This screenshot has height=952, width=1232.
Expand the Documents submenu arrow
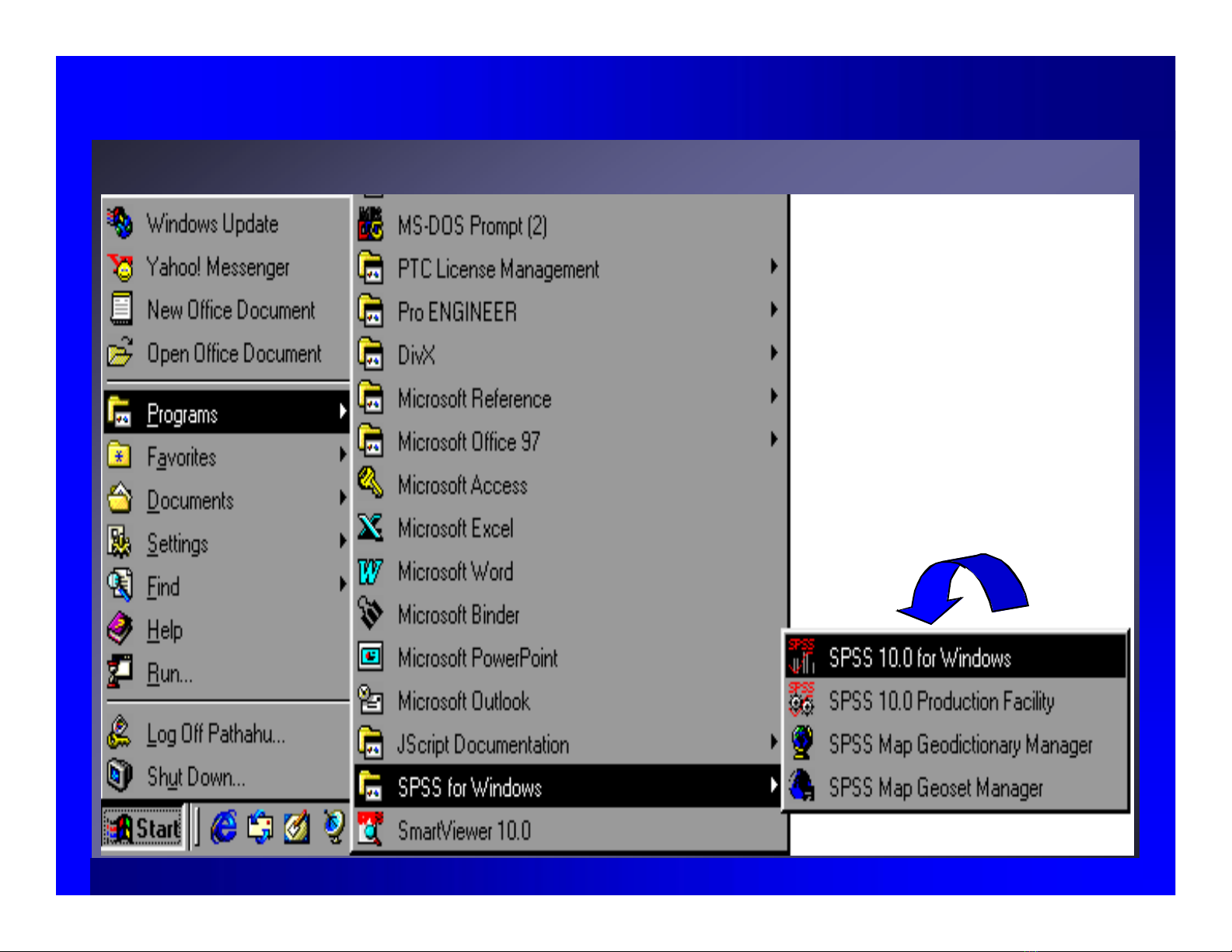pos(342,497)
